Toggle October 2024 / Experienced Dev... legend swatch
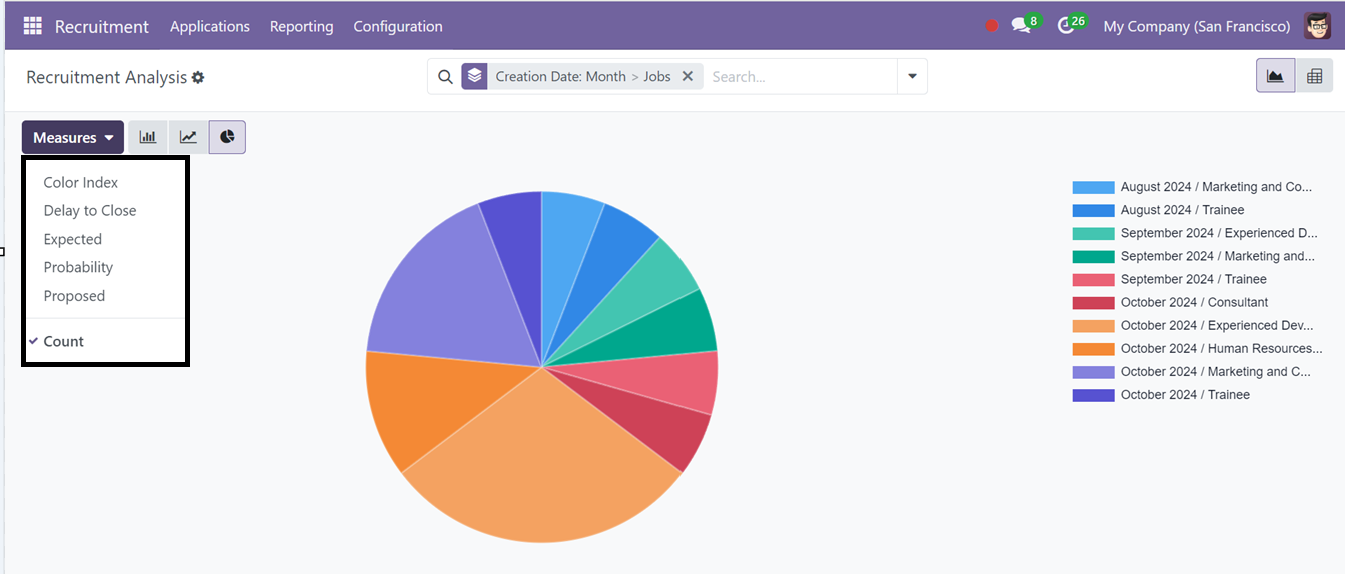 tap(1093, 325)
